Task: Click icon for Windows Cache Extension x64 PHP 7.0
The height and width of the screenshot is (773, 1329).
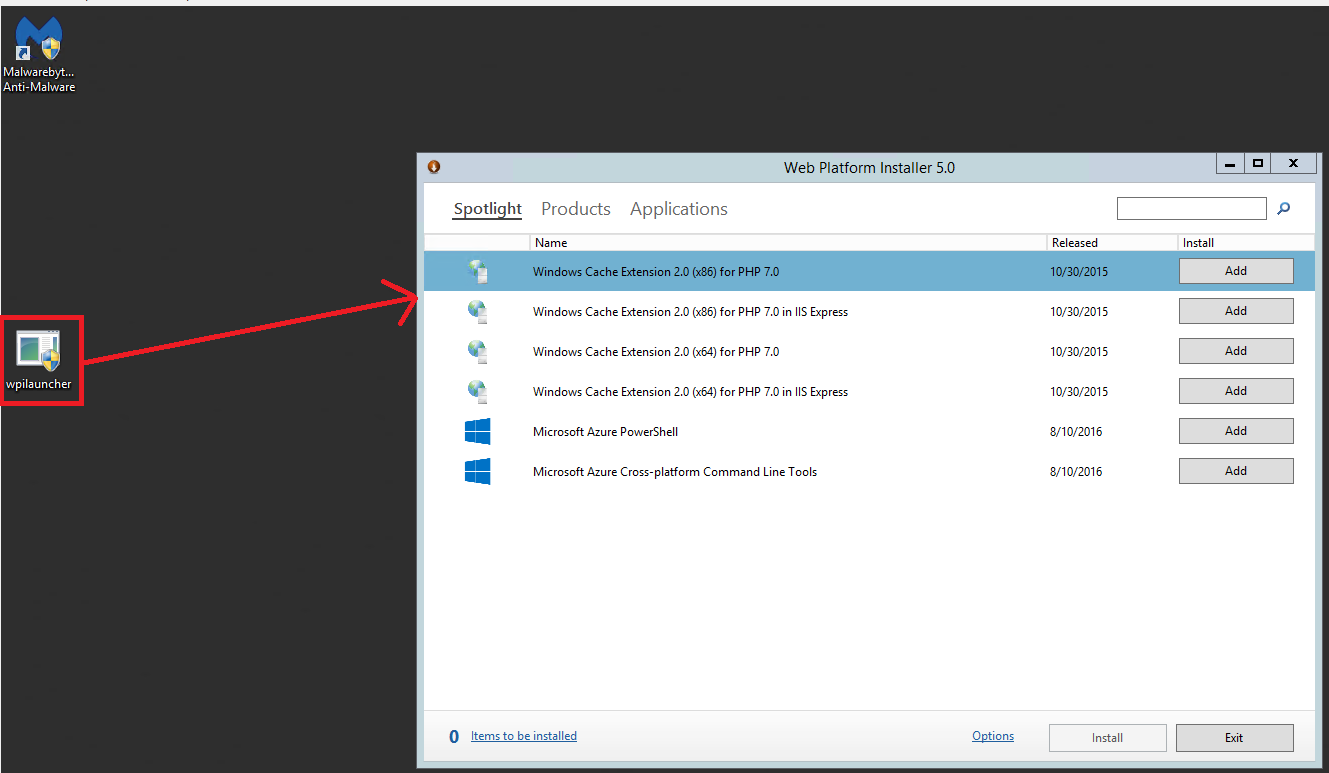Action: (478, 351)
